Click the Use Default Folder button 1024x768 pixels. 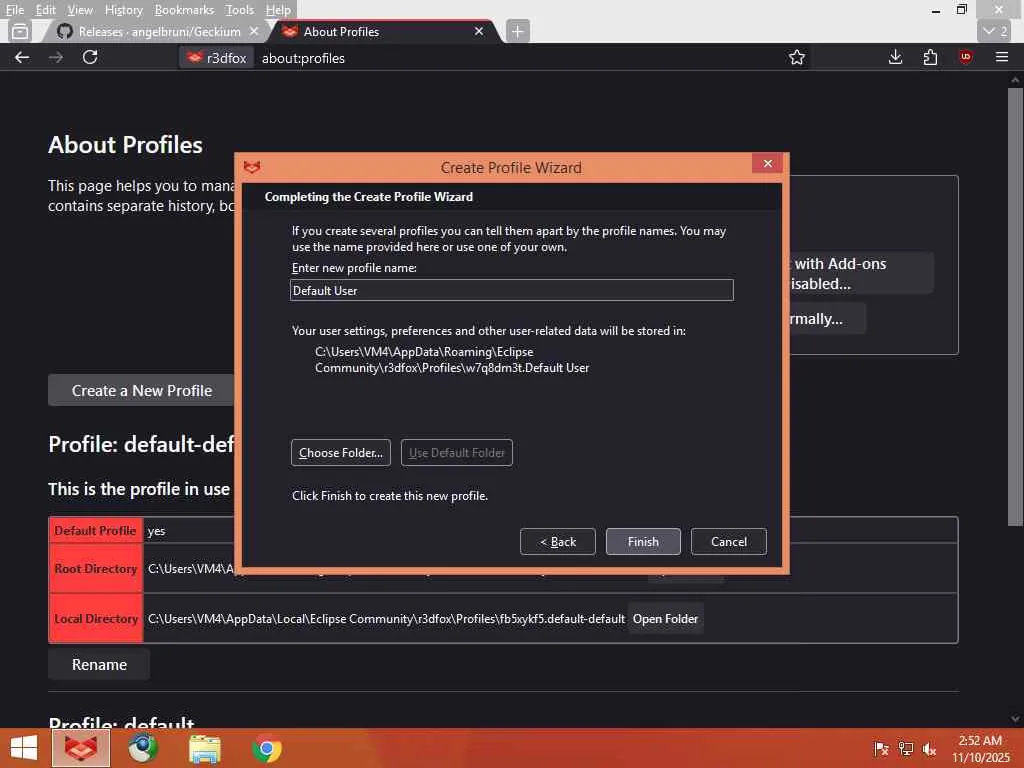coord(456,453)
